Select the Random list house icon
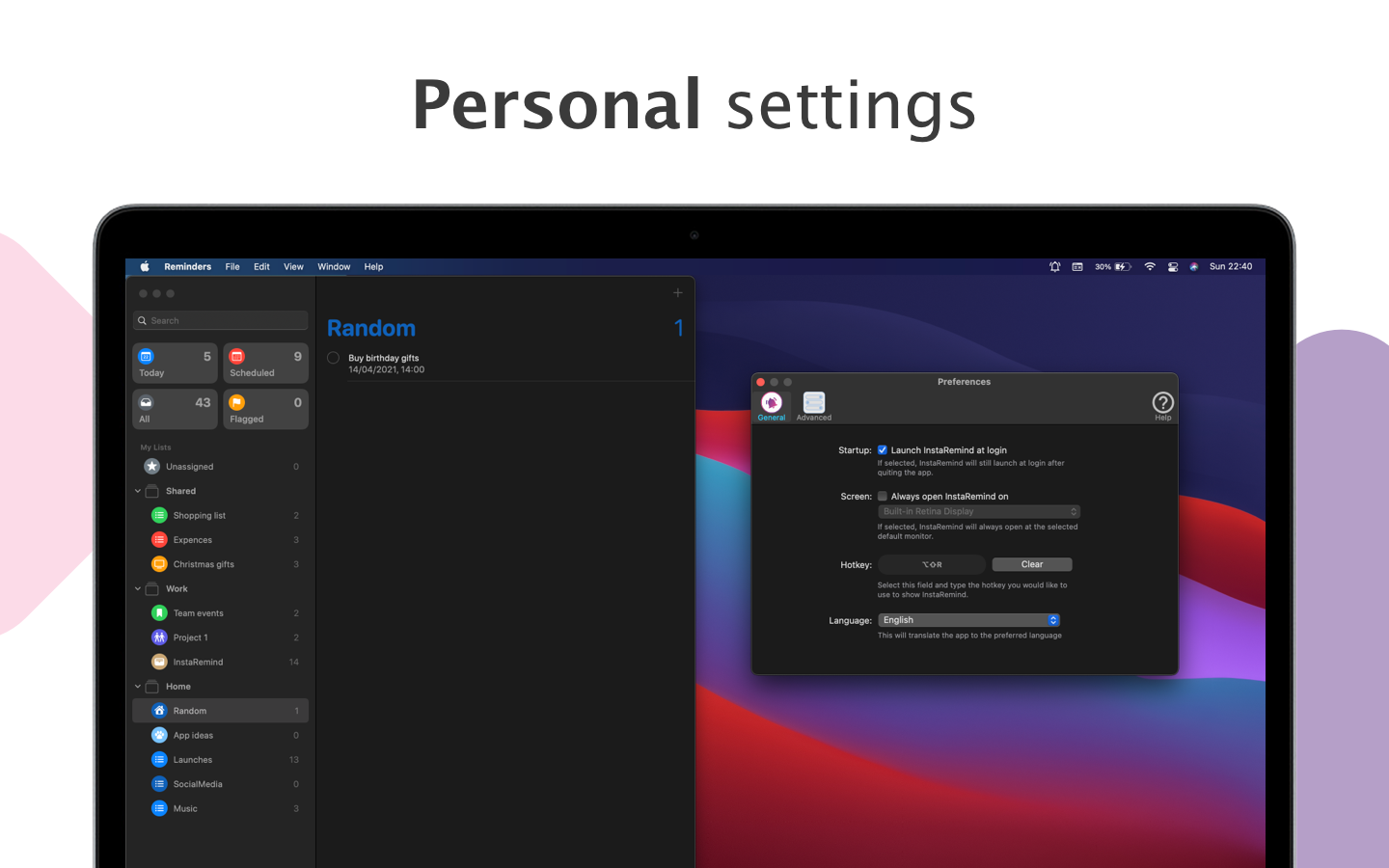 159,711
